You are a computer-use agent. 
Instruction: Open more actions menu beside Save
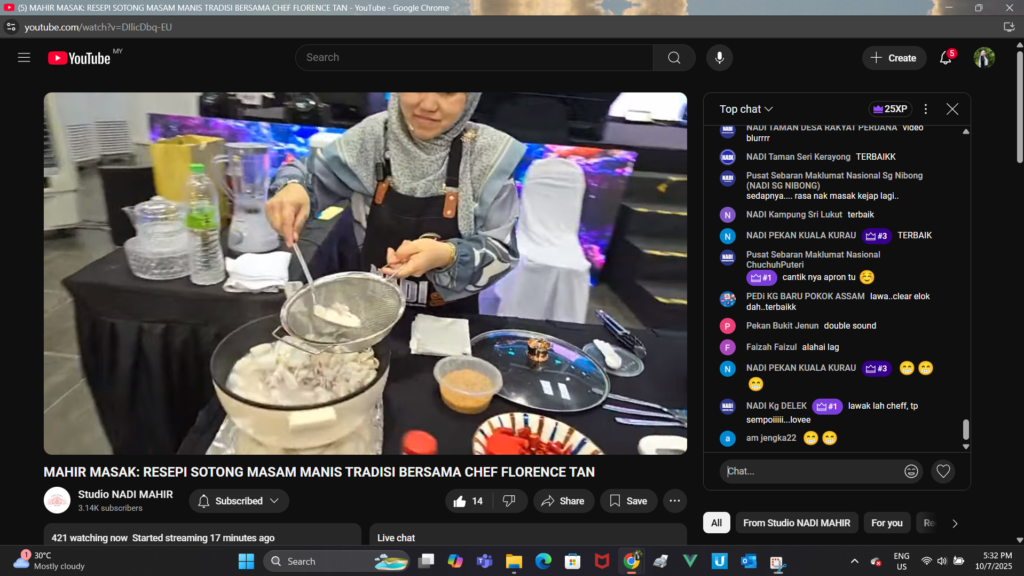tap(676, 501)
